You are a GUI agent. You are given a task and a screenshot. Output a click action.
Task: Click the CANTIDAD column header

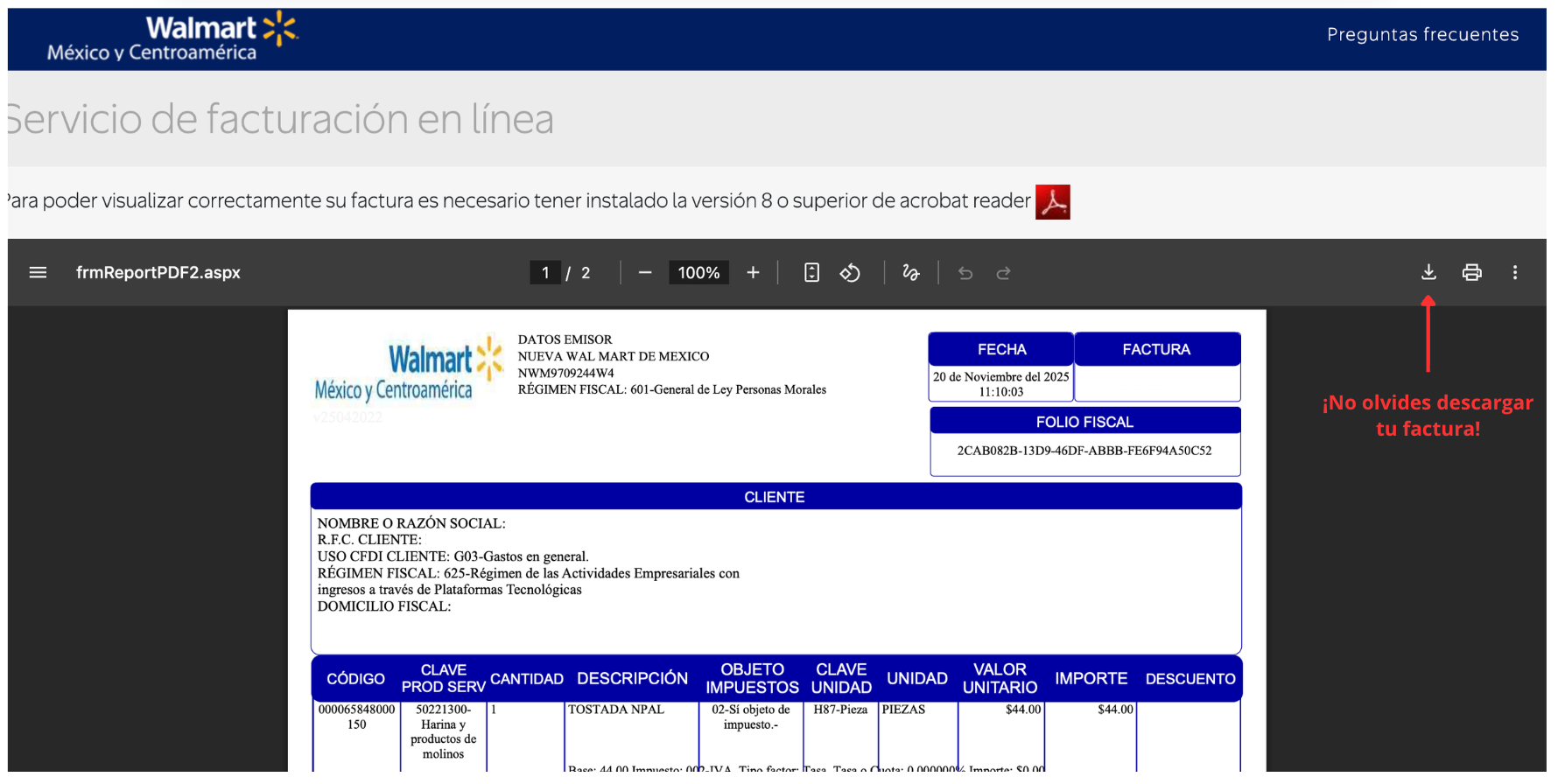click(x=527, y=679)
